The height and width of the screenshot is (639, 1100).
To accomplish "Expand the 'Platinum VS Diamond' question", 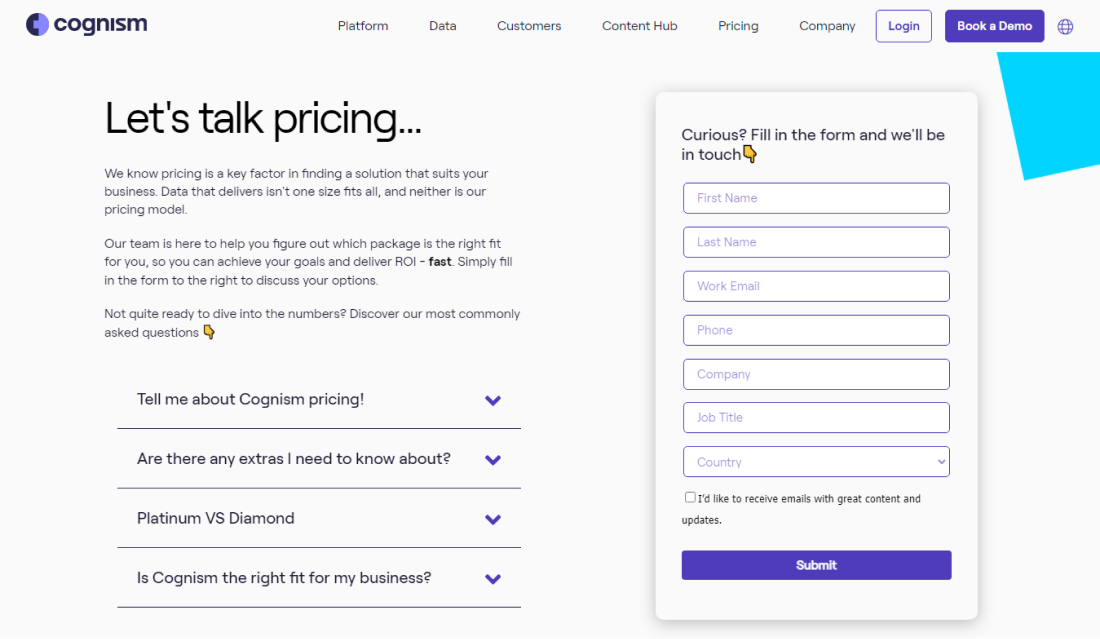I will point(492,519).
